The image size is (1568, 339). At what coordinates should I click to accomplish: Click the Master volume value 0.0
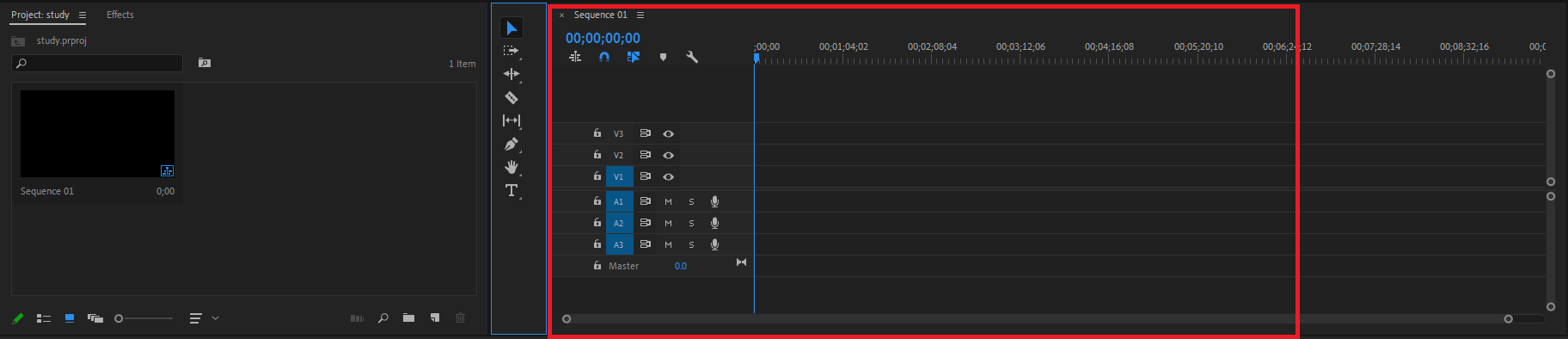[x=681, y=266]
